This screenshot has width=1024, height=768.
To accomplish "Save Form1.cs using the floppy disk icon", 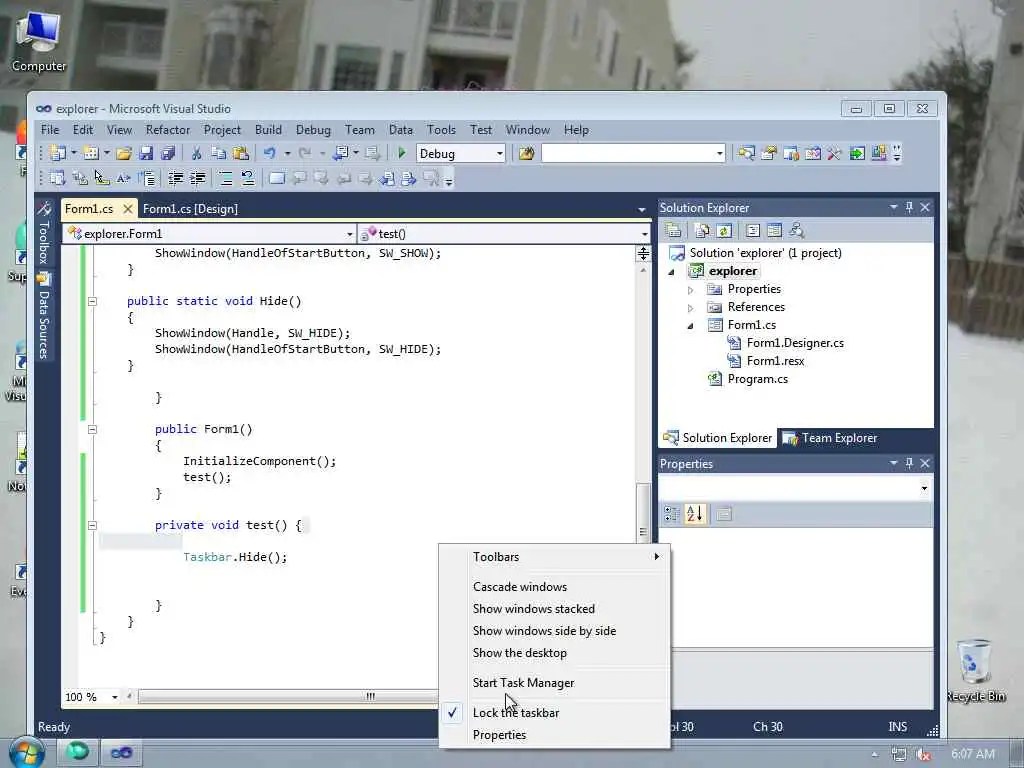I will [x=146, y=153].
